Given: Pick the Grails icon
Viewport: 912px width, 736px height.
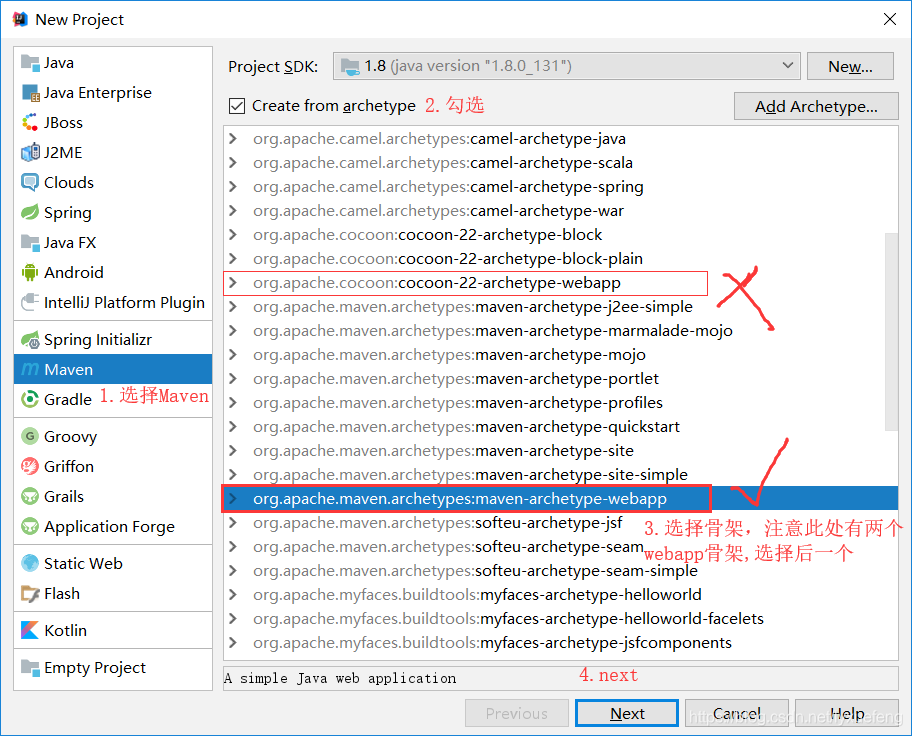Looking at the screenshot, I should pos(30,497).
